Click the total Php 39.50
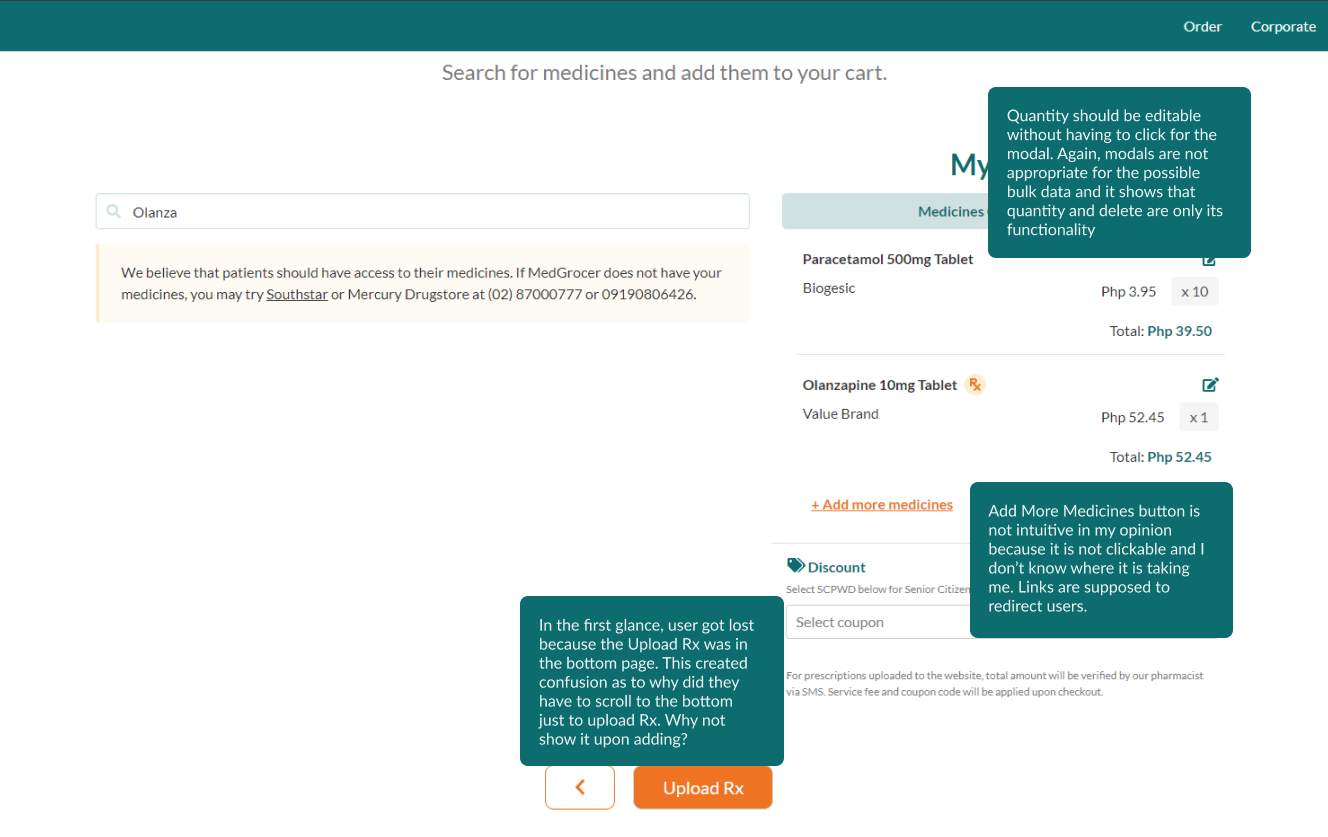 click(x=1180, y=331)
